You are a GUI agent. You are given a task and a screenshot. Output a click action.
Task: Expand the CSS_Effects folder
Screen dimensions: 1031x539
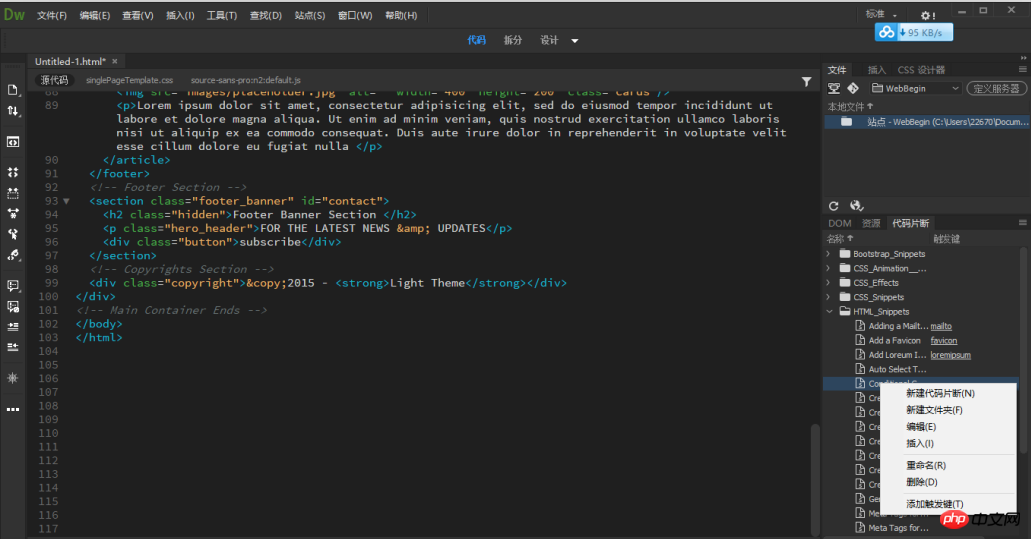(x=828, y=283)
